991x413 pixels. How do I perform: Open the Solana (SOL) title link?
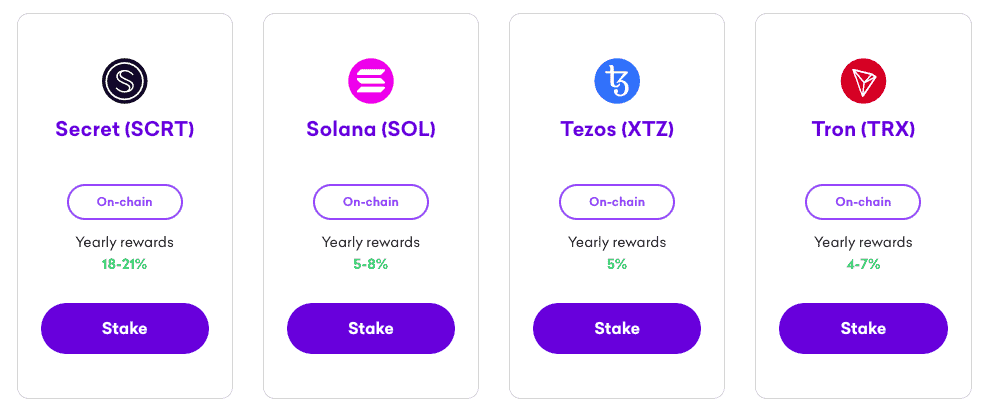pos(371,129)
